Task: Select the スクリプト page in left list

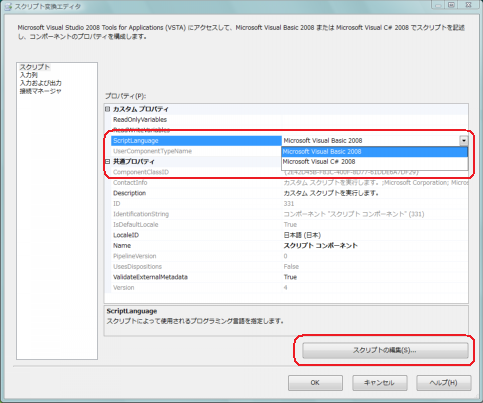Action: pyautogui.click(x=34, y=67)
